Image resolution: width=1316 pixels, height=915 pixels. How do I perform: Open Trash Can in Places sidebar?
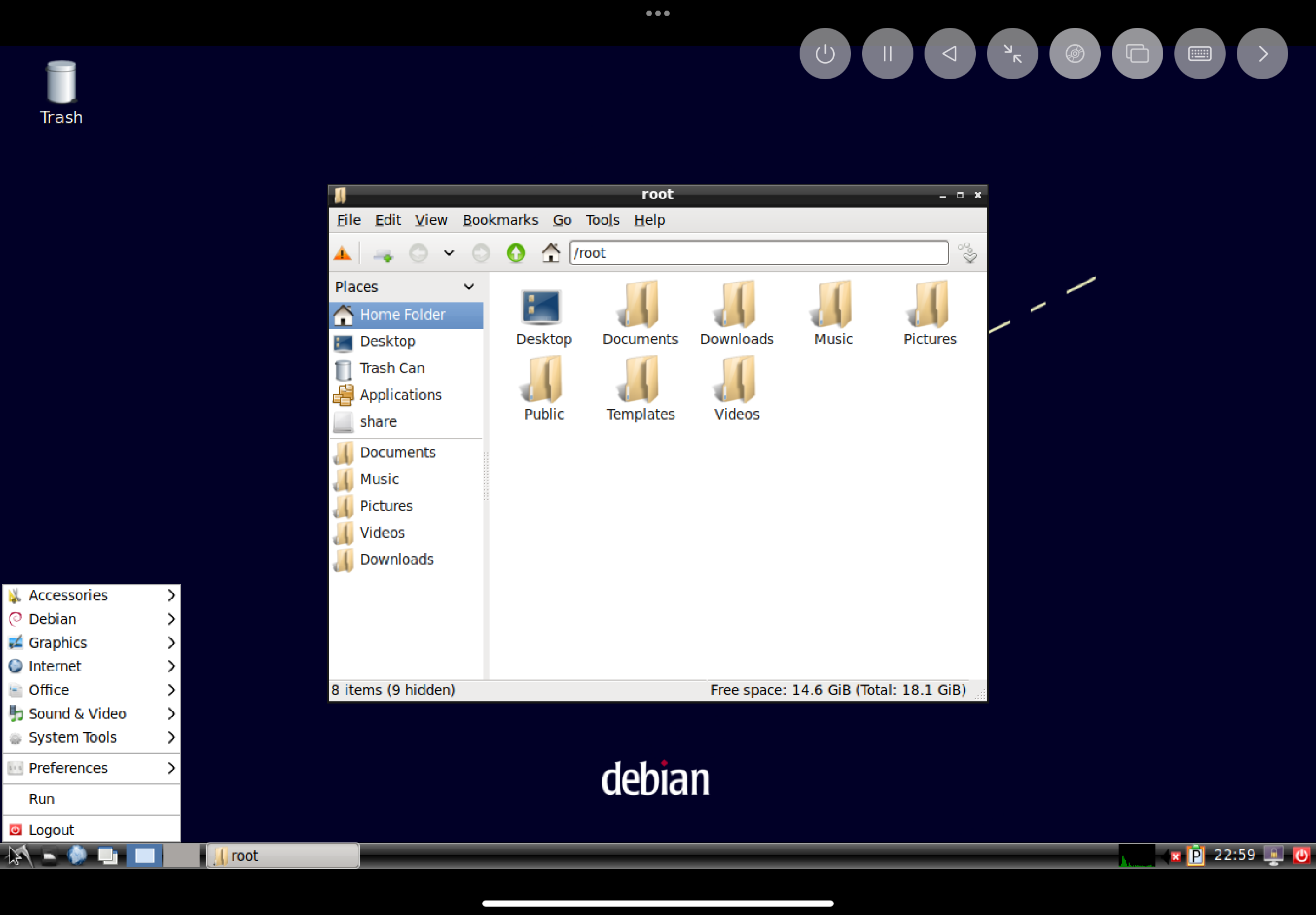click(407, 368)
